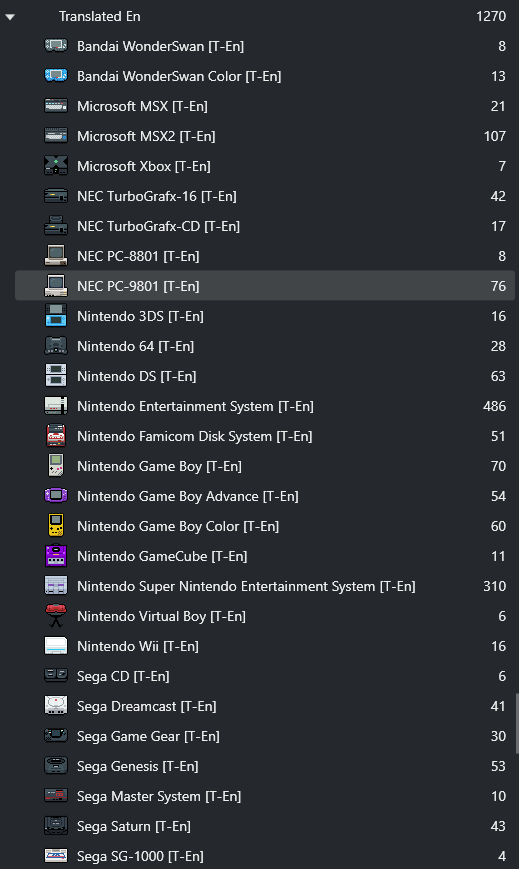Open Nintendo Wii [T-En] platform

coord(264,646)
